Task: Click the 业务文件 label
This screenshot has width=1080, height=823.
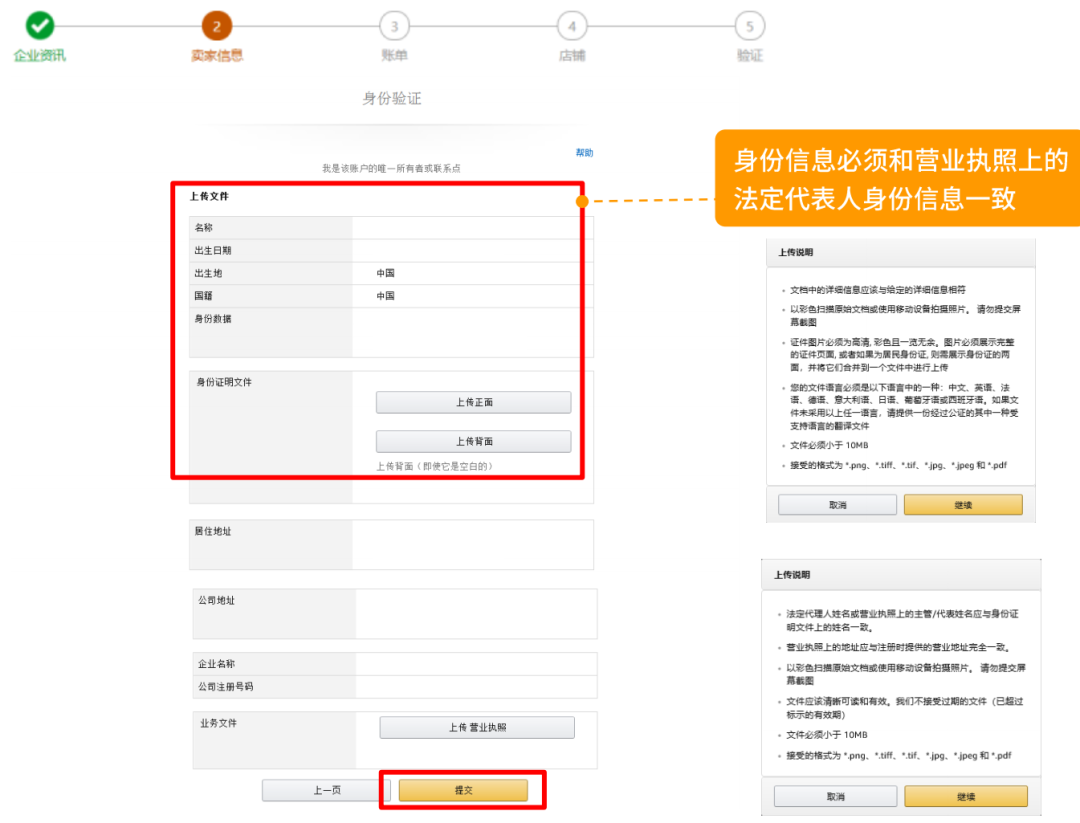Action: (218, 723)
